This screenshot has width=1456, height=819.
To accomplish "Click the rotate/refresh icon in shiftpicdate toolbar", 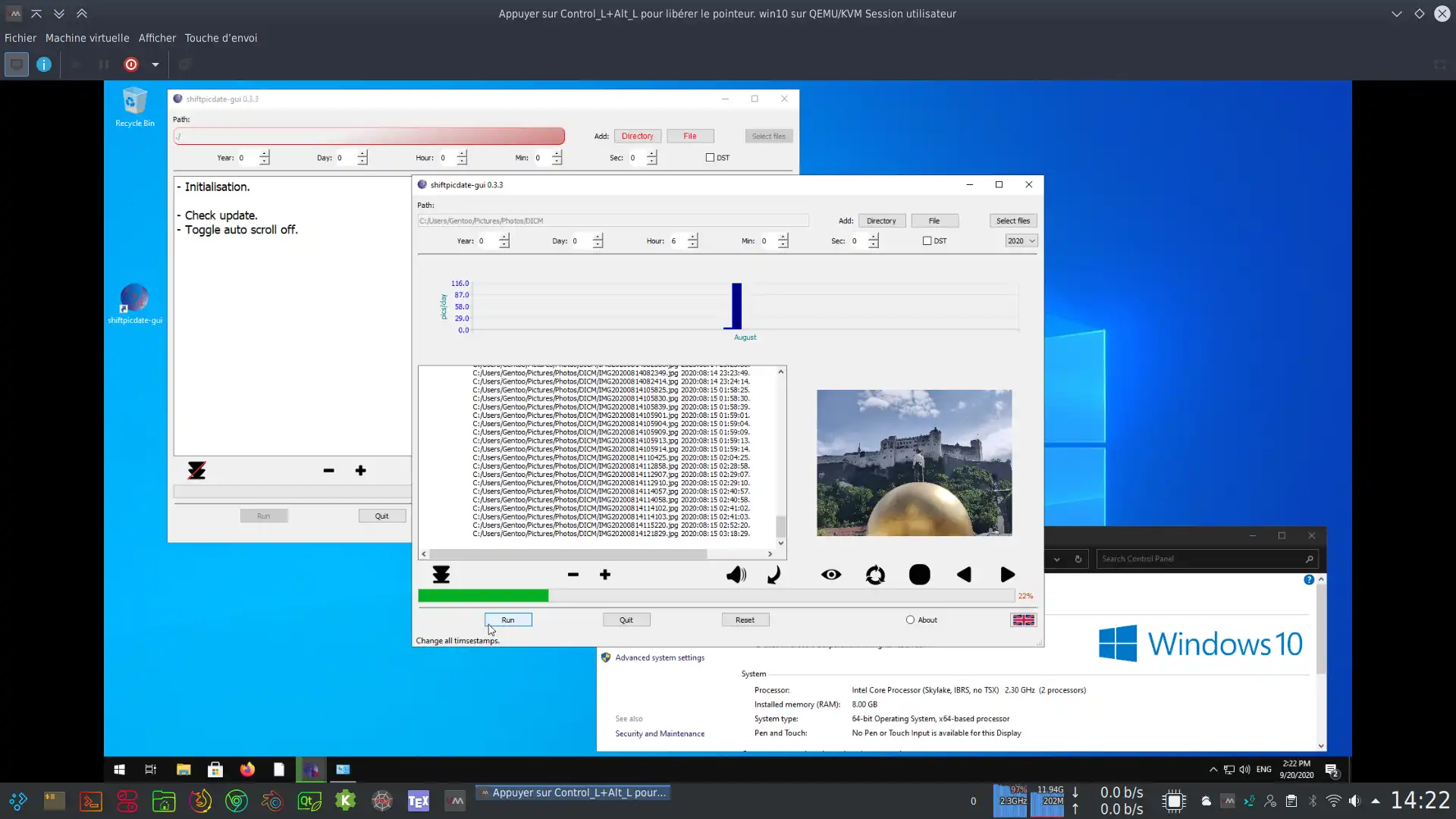I will 874,574.
